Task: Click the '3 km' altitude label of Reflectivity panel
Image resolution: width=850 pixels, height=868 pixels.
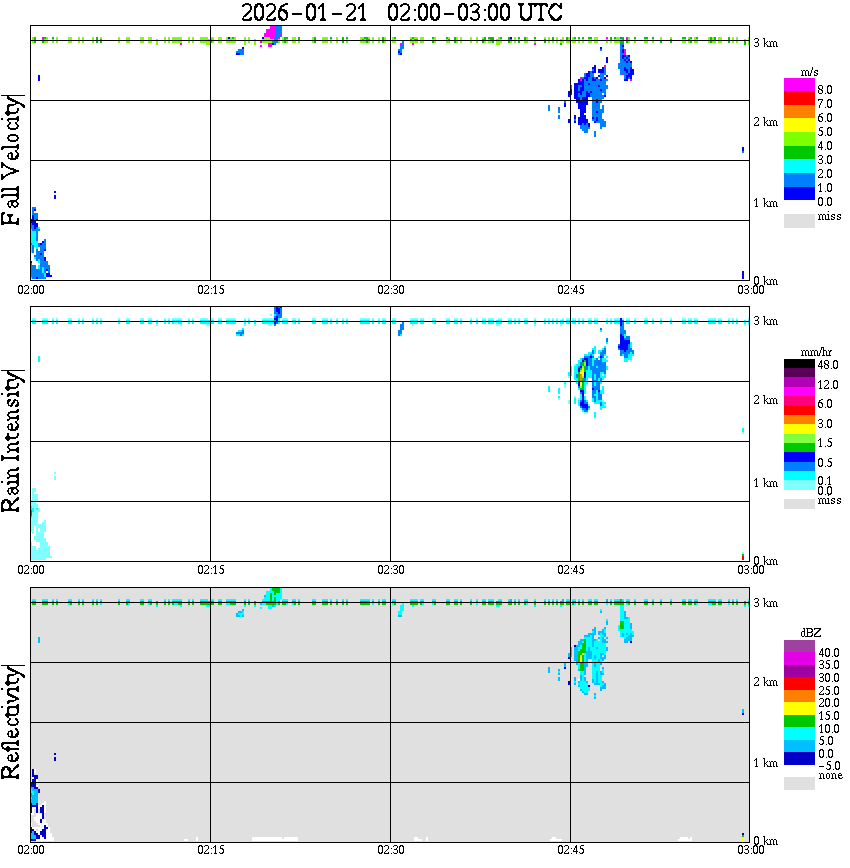Action: (765, 603)
